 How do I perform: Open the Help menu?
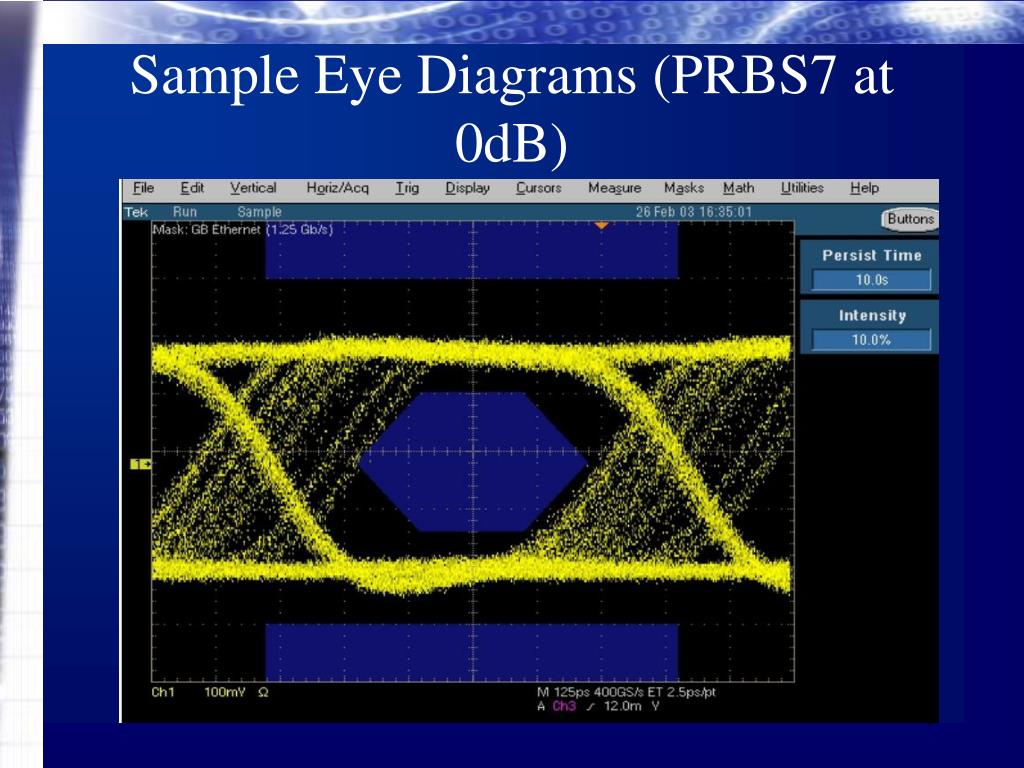(864, 188)
